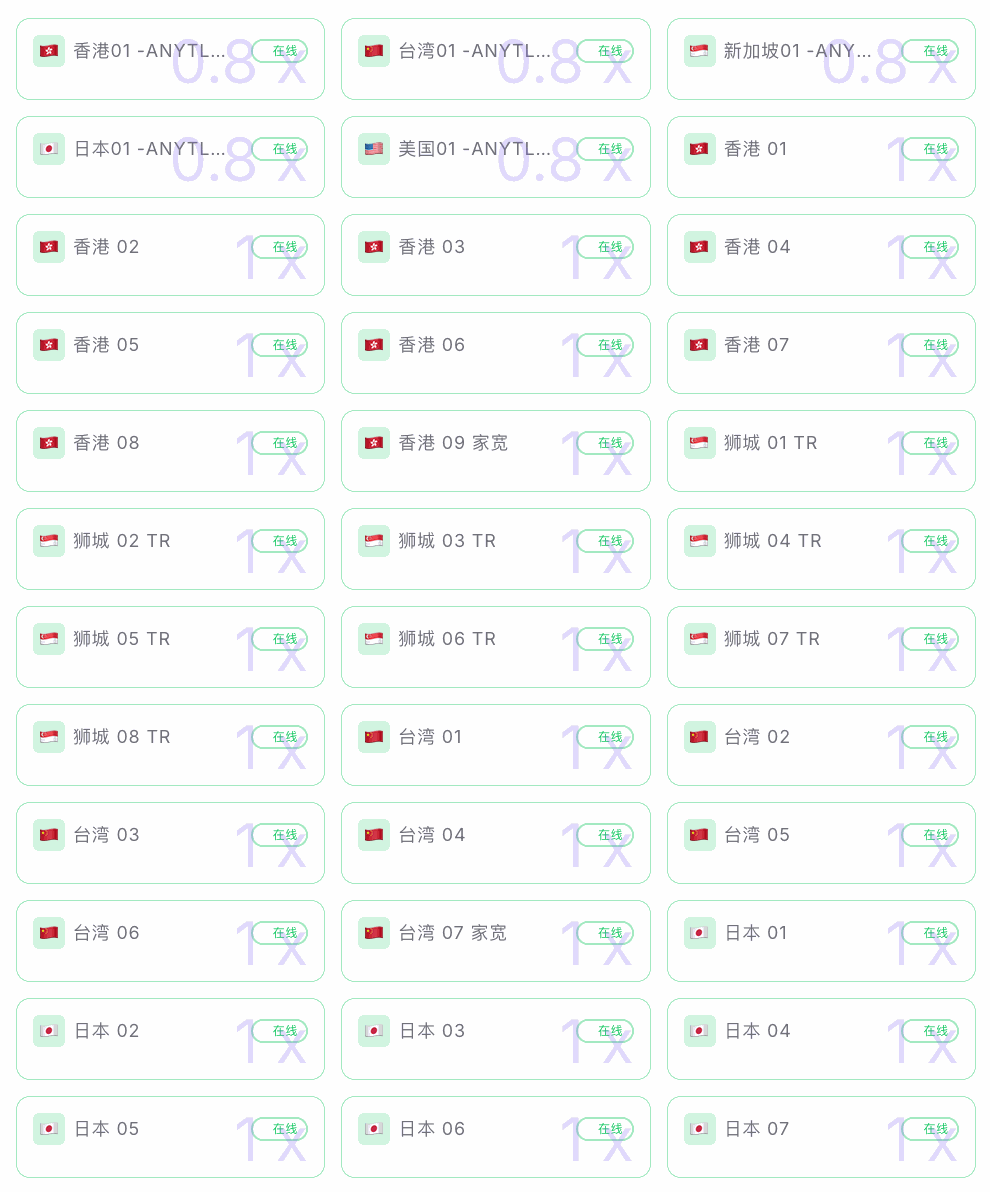The image size is (990, 1192).
Task: Select the 日本 03 node card
Action: (496, 1038)
